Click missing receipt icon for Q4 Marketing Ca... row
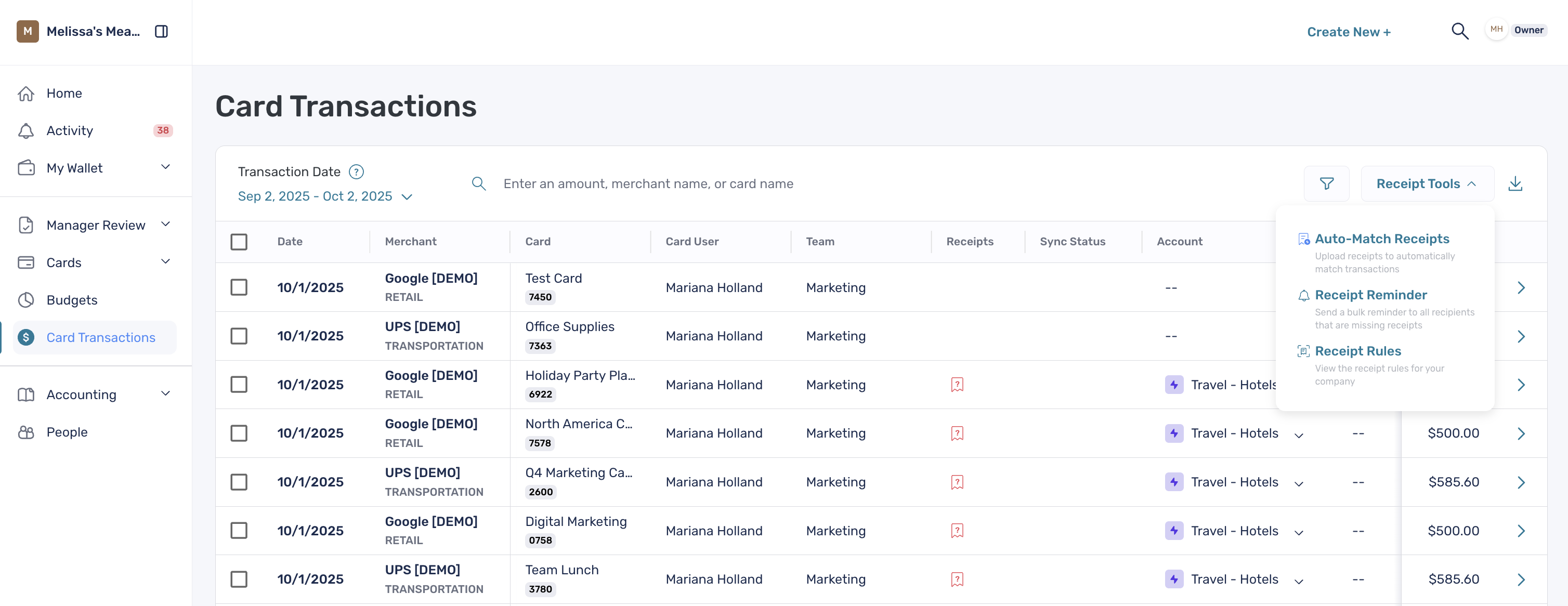Image resolution: width=1568 pixels, height=606 pixels. [958, 482]
